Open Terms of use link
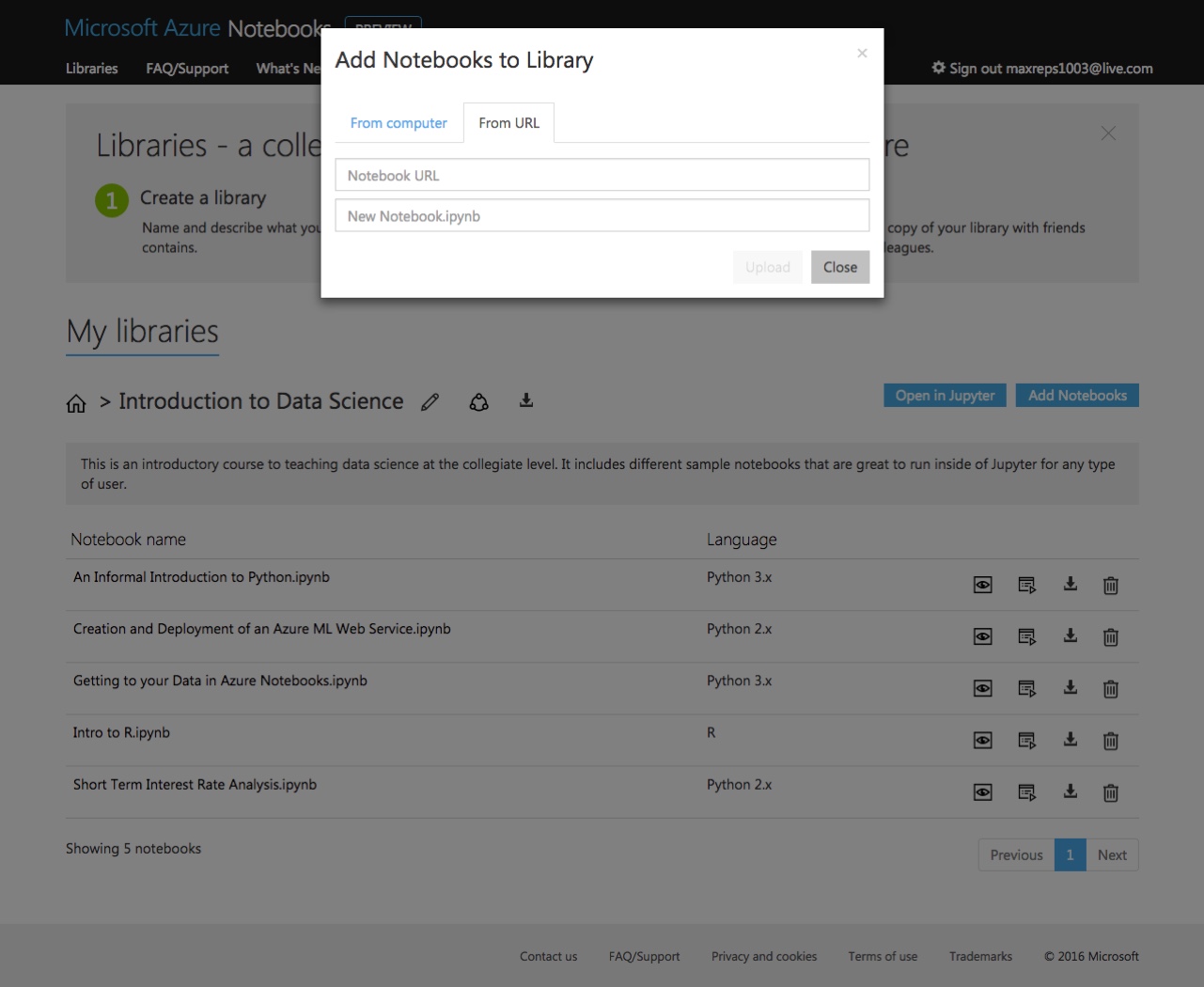The width and height of the screenshot is (1204, 987). click(x=883, y=957)
